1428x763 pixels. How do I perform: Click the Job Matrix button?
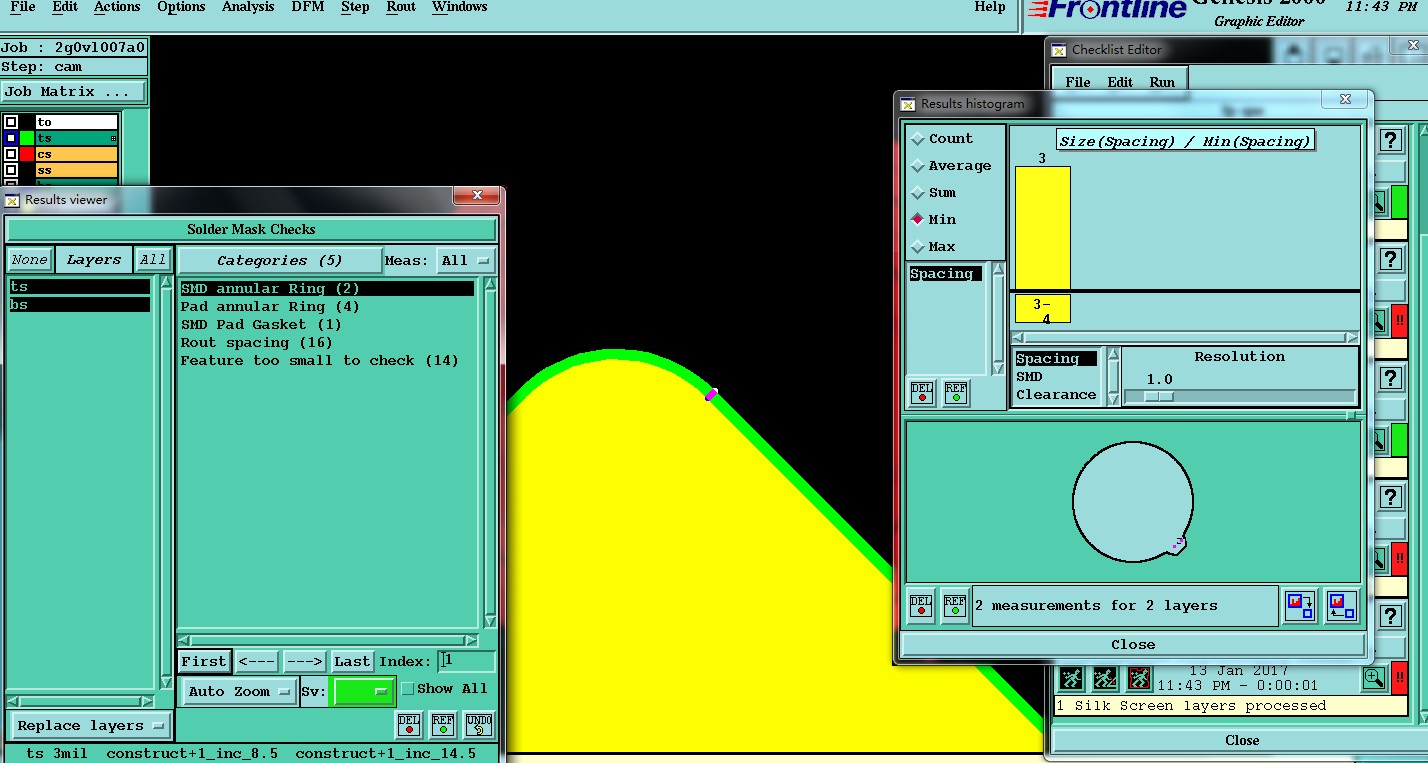(73, 91)
